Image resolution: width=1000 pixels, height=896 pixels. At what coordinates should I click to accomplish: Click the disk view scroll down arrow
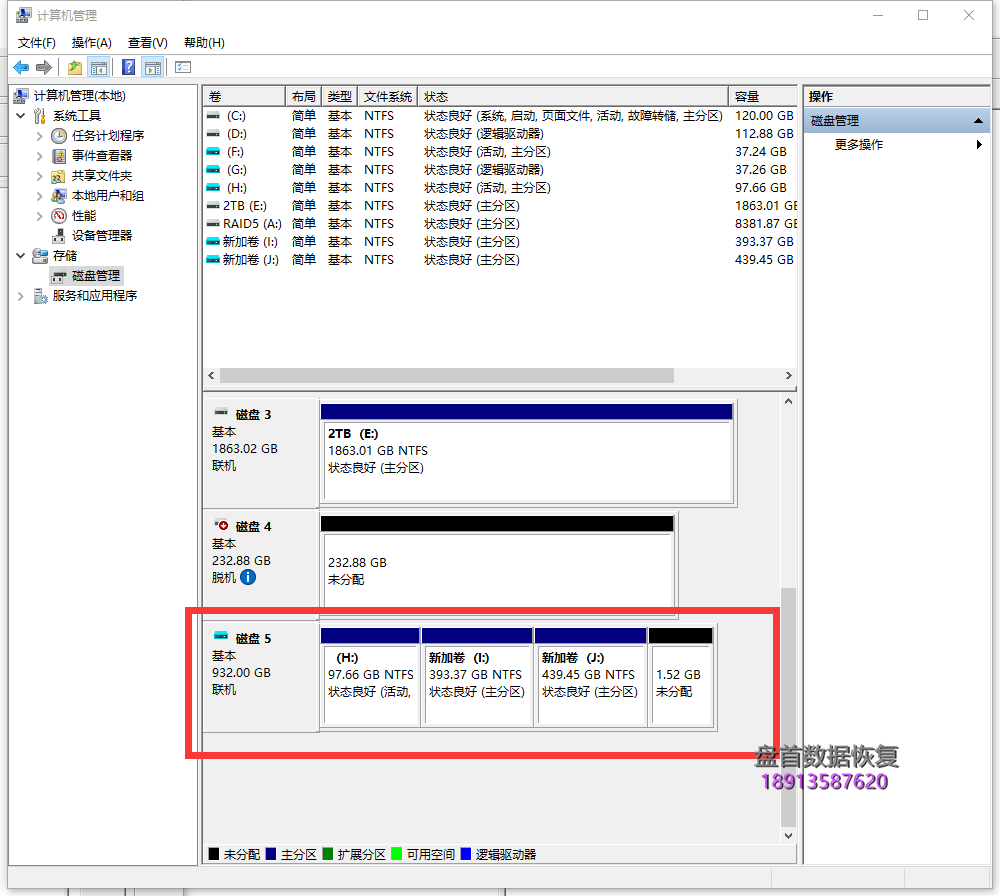click(789, 835)
